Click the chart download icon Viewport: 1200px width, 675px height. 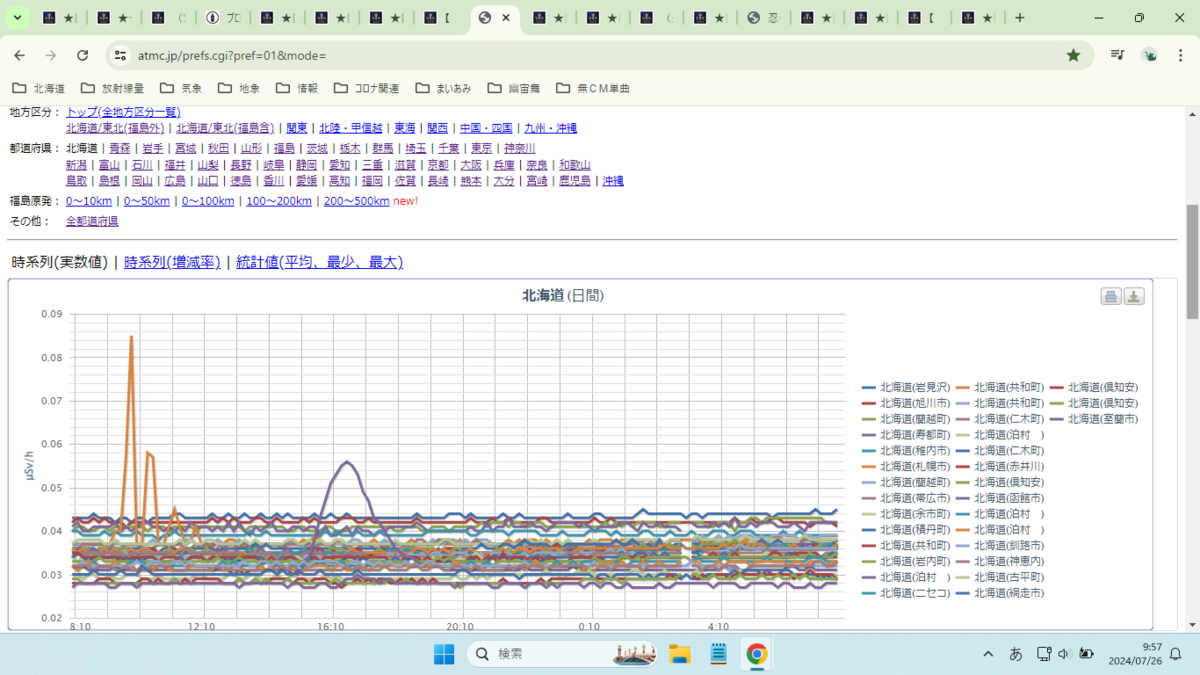point(1134,296)
